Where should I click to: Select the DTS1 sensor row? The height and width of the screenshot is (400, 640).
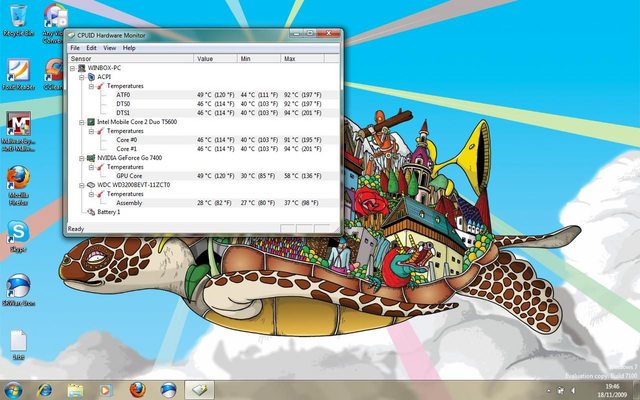203,113
